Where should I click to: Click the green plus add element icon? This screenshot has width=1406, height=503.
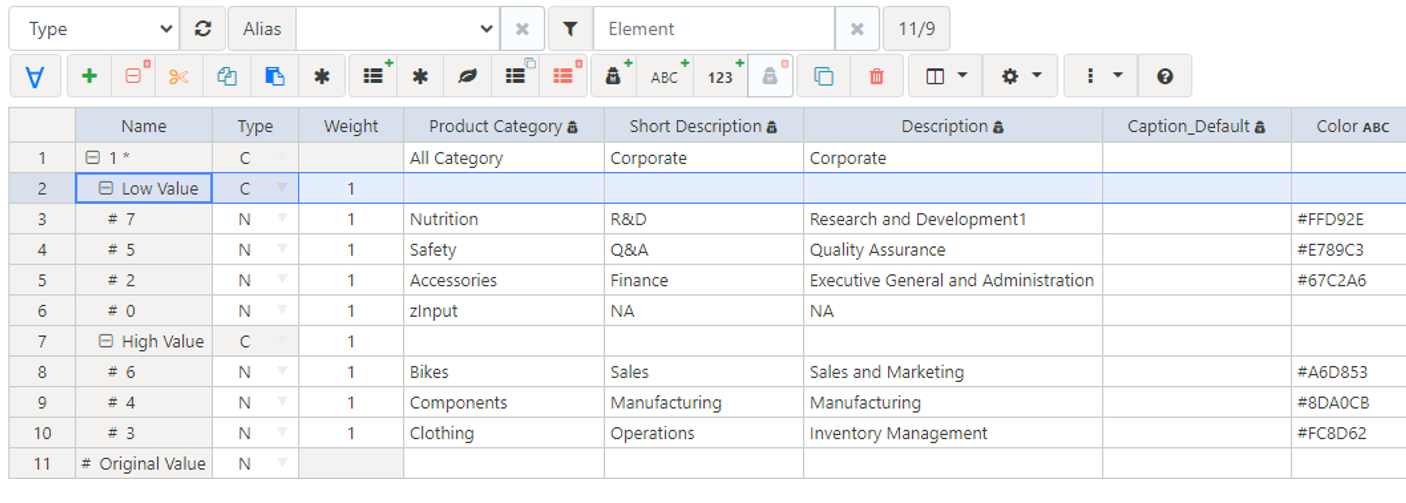(89, 76)
